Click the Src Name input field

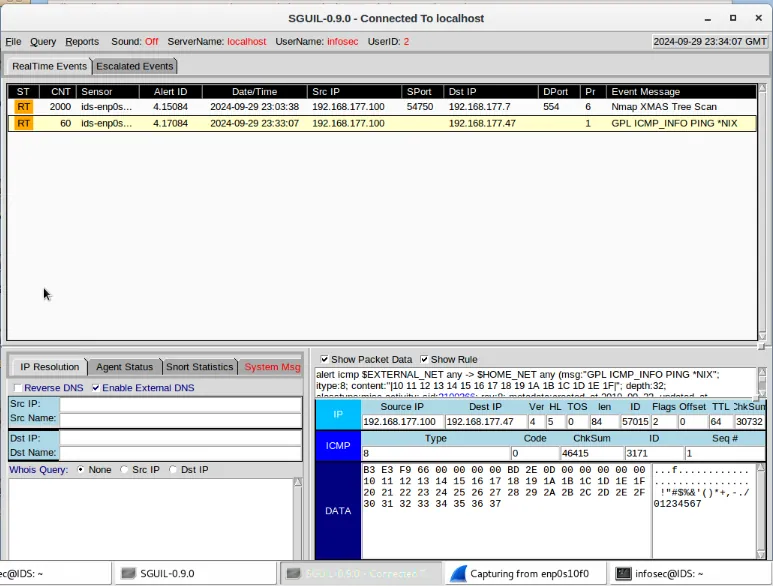coord(180,419)
